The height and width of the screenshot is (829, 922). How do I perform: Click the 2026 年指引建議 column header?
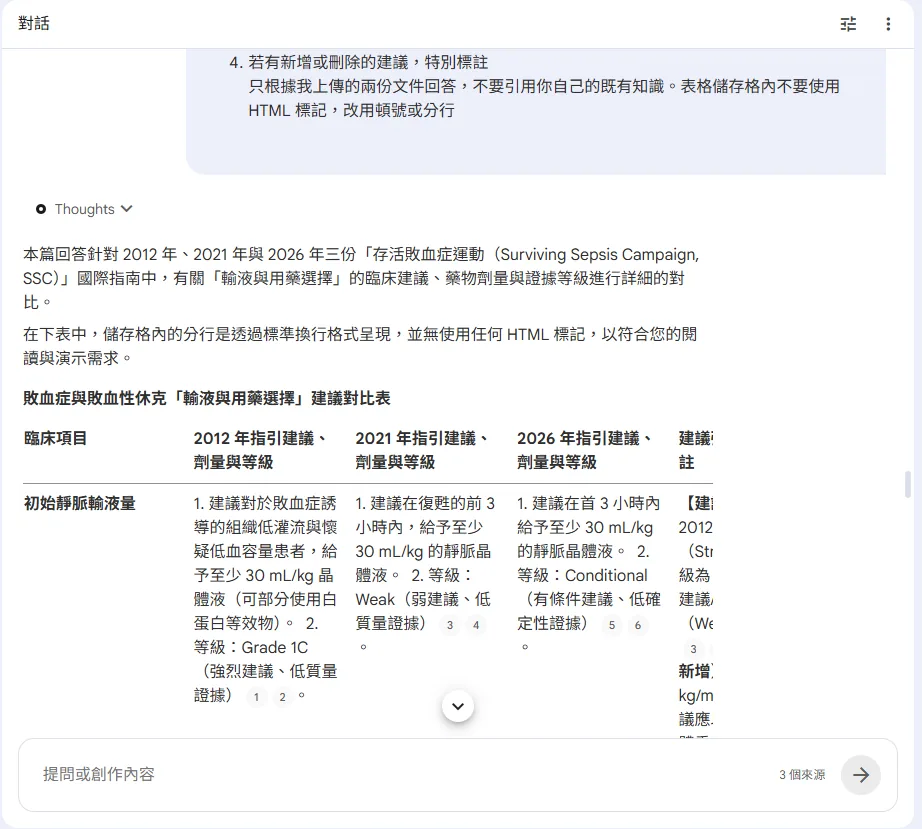583,450
